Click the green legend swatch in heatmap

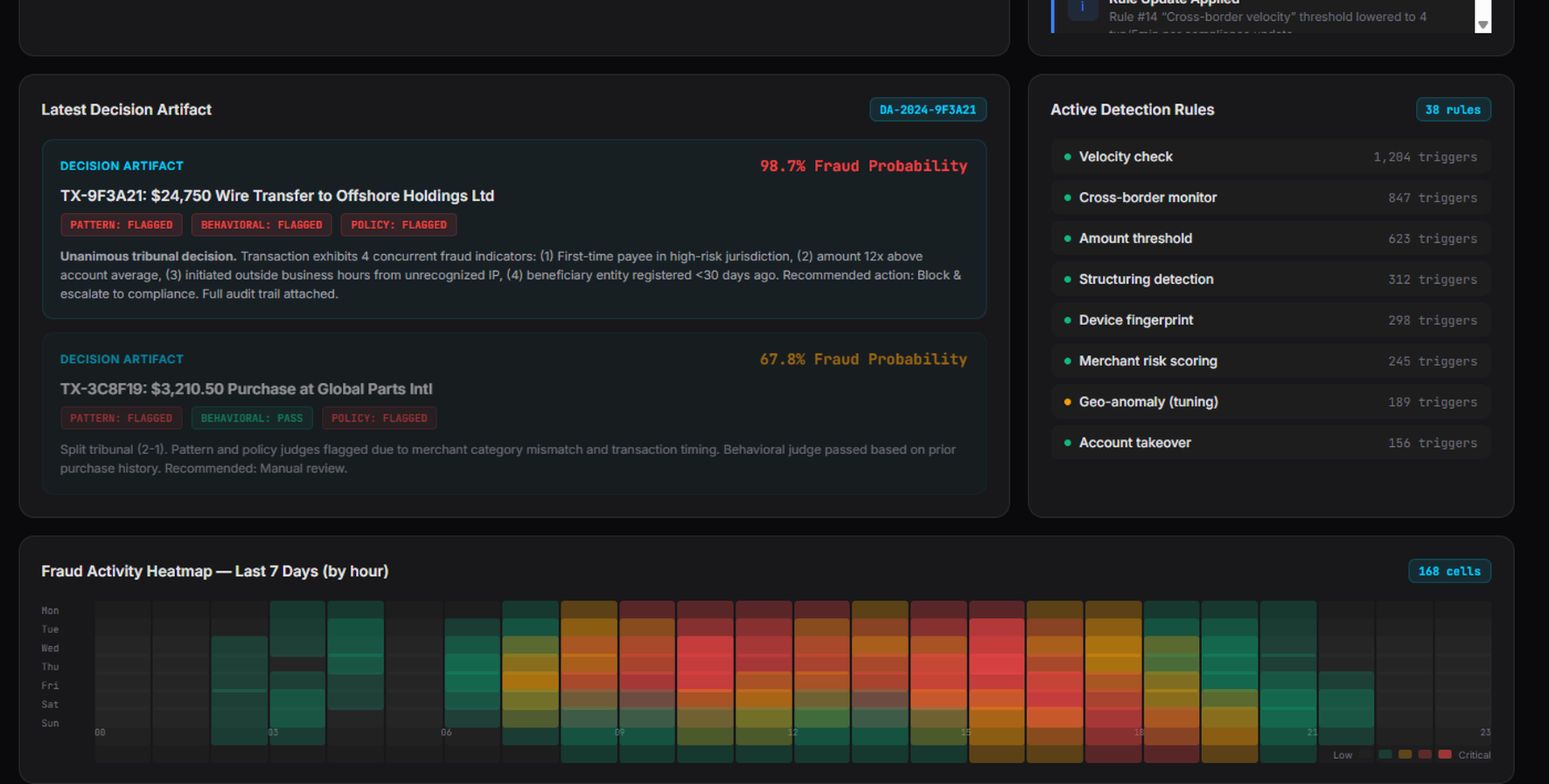click(1385, 754)
